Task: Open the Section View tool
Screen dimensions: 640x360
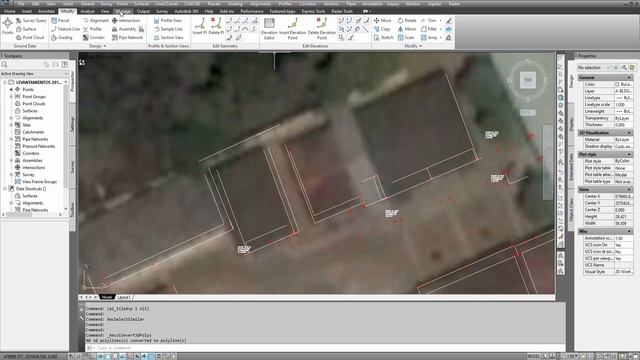Action: (168, 38)
